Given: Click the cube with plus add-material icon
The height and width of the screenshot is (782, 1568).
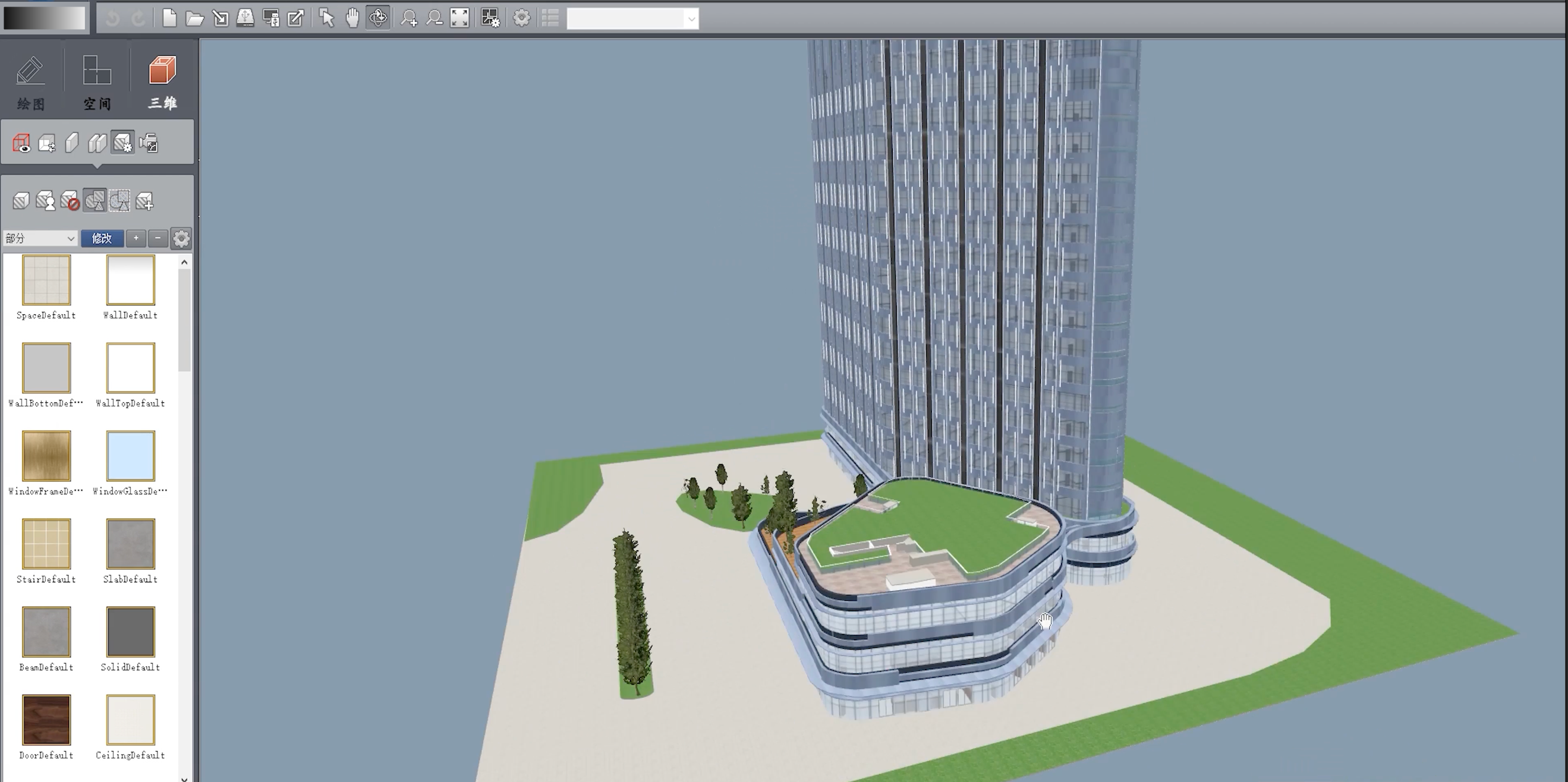Looking at the screenshot, I should tap(144, 201).
